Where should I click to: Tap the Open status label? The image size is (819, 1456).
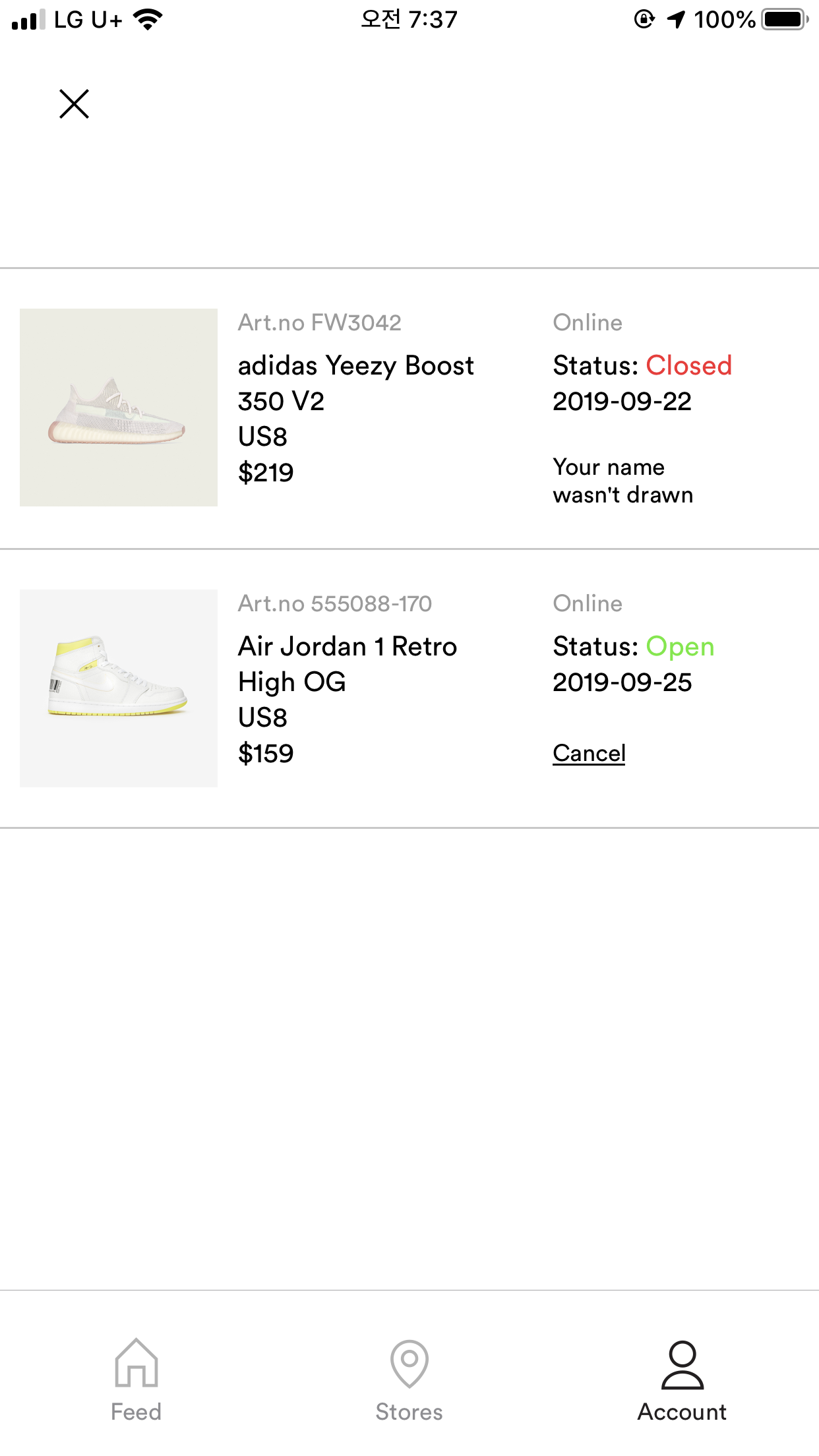[x=680, y=647]
